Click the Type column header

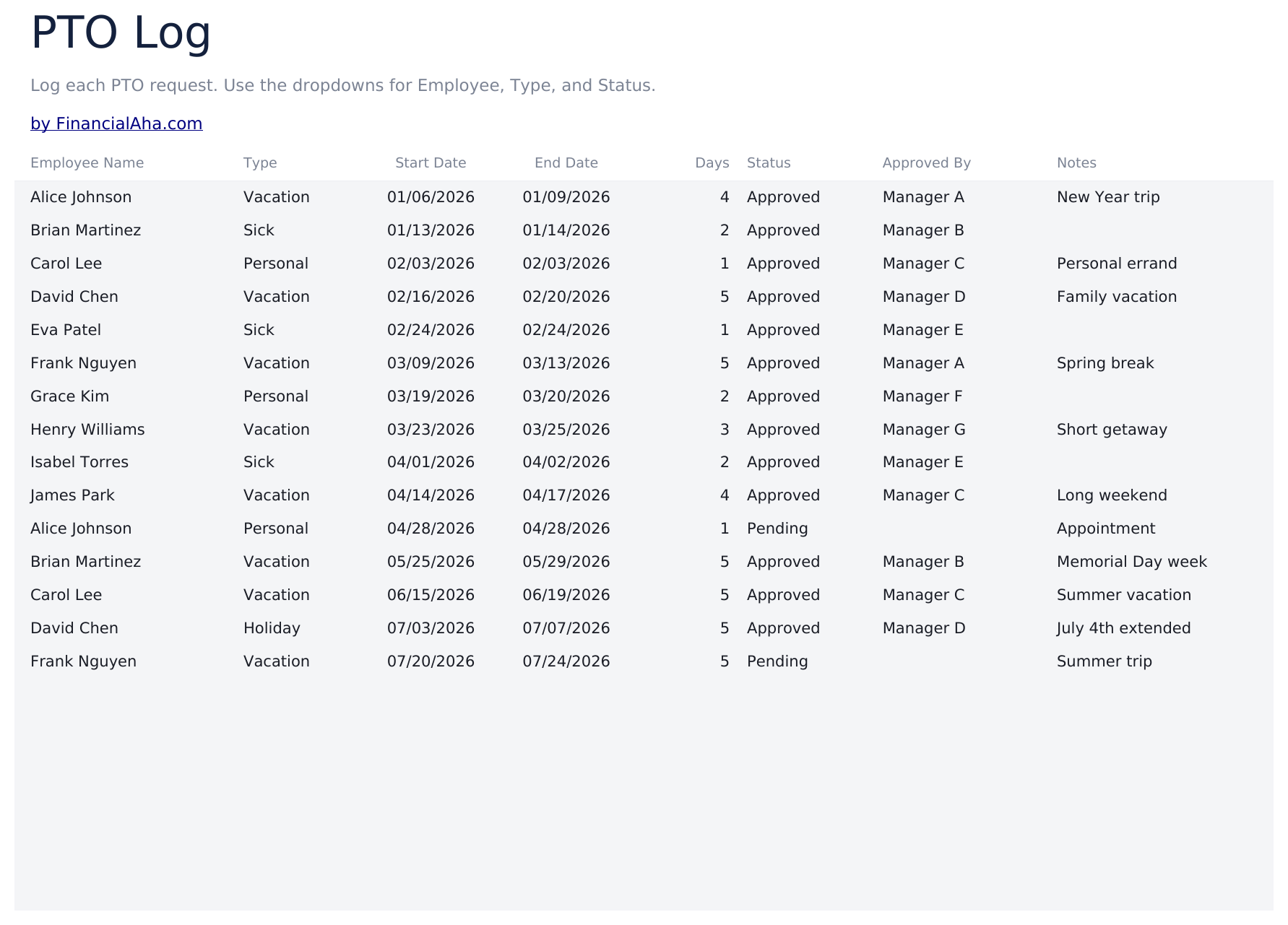pos(260,163)
